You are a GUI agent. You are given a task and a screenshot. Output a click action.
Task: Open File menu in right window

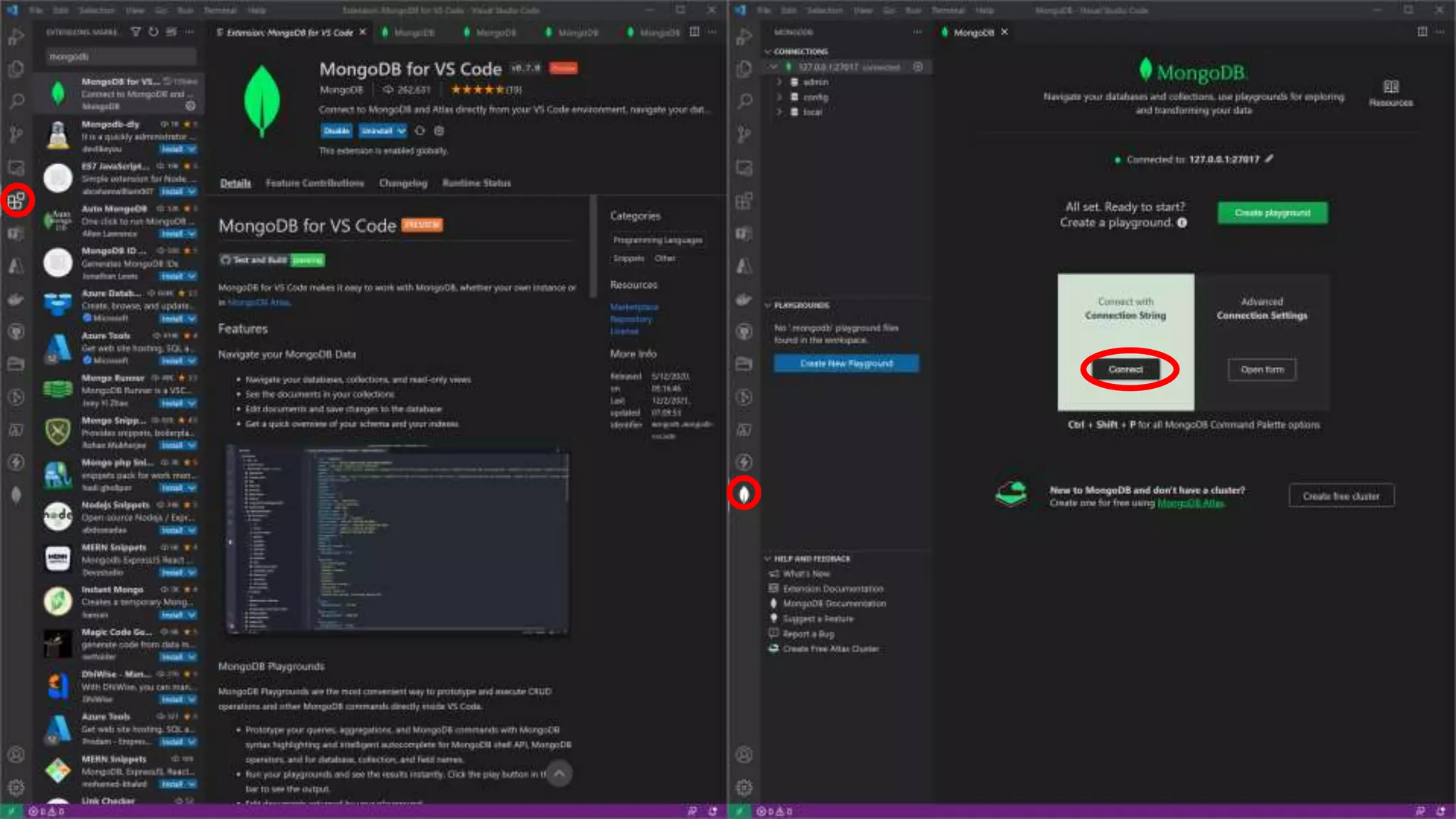click(x=764, y=10)
